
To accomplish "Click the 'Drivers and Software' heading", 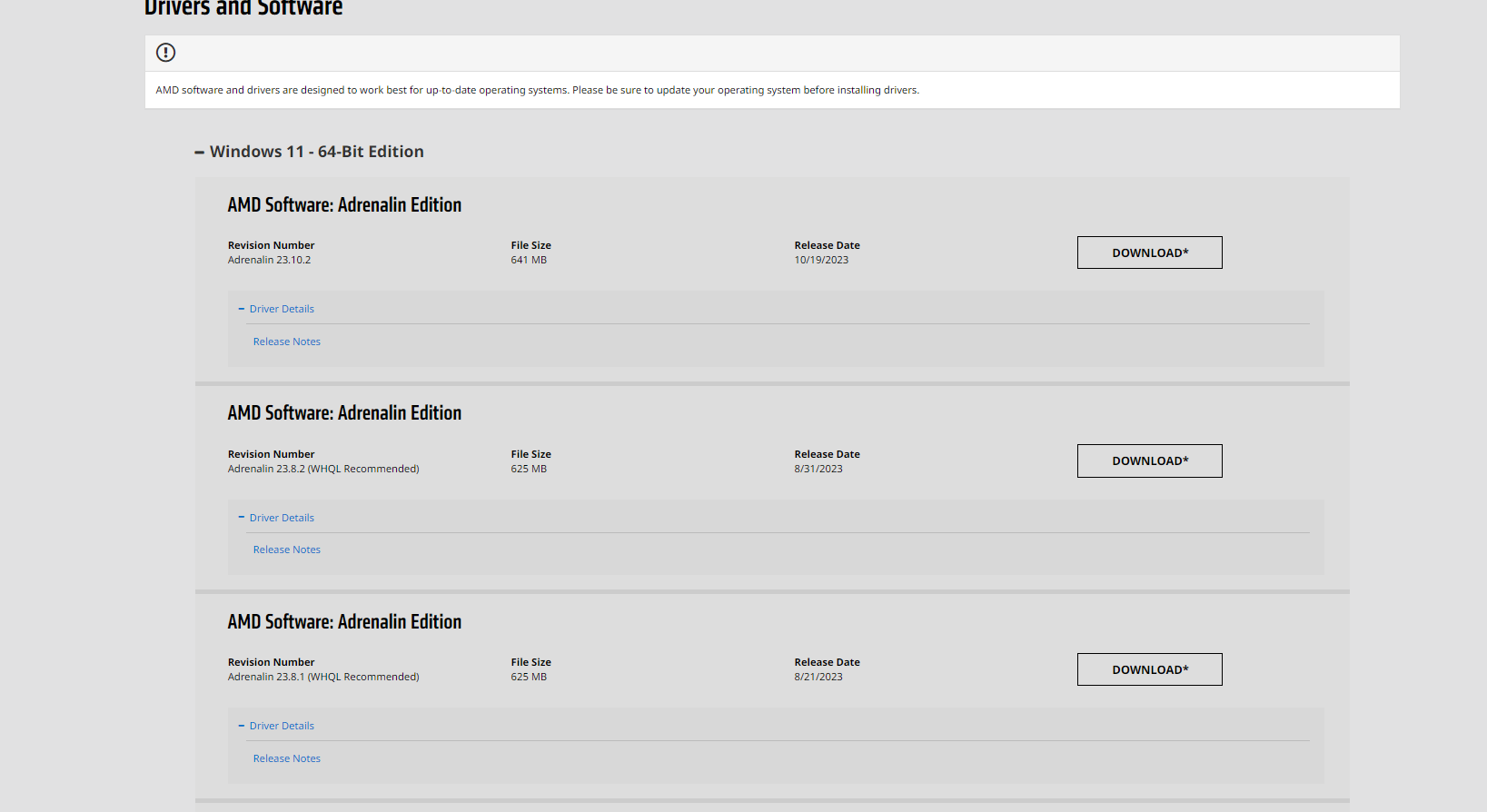I will click(x=243, y=8).
